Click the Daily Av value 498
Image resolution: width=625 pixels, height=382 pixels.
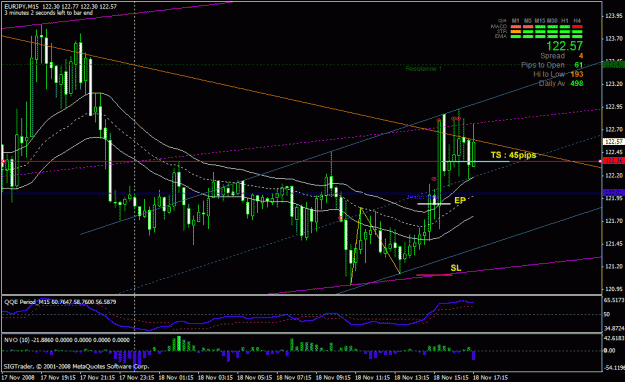click(576, 83)
